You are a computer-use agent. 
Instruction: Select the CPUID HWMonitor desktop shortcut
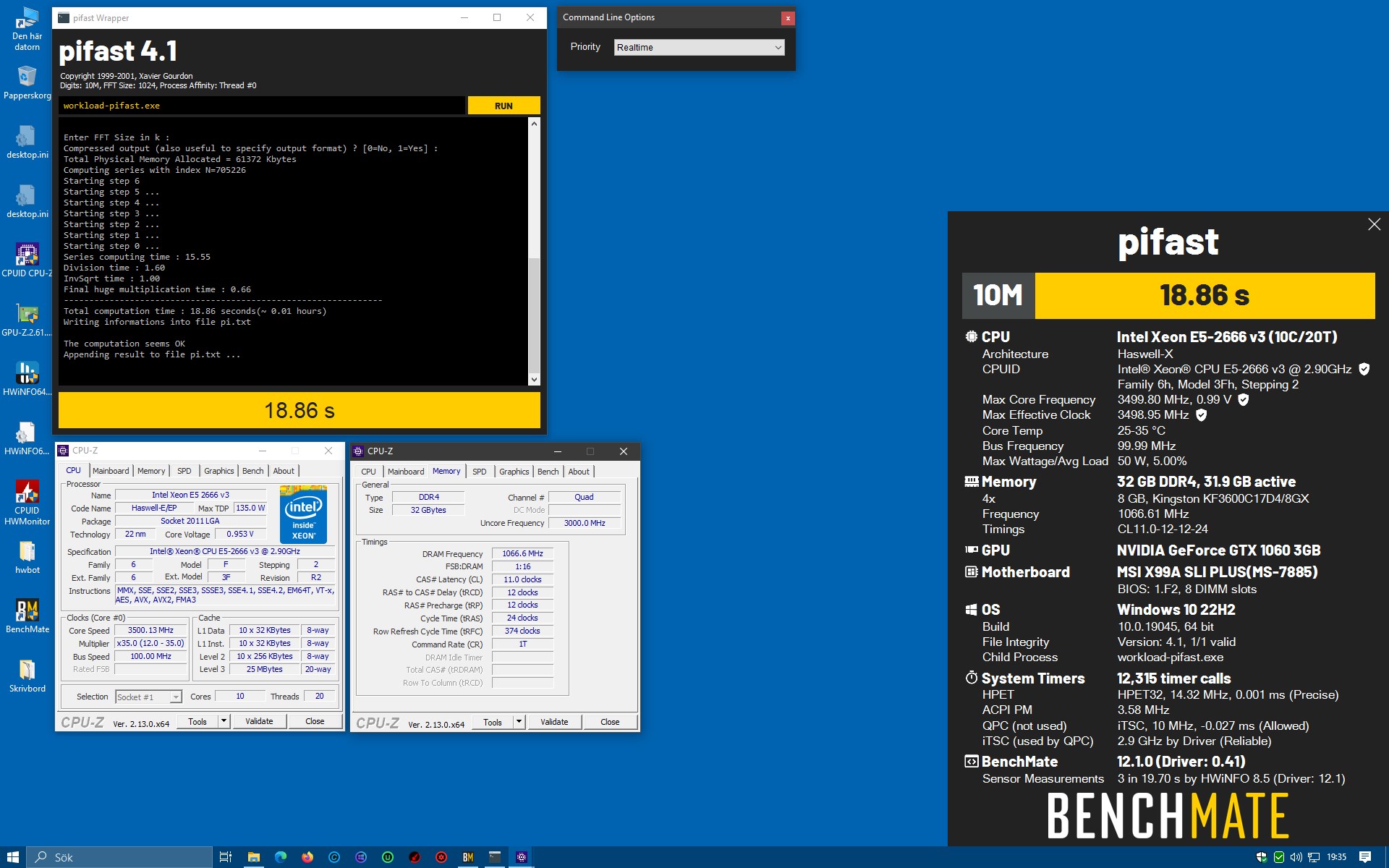[x=27, y=502]
